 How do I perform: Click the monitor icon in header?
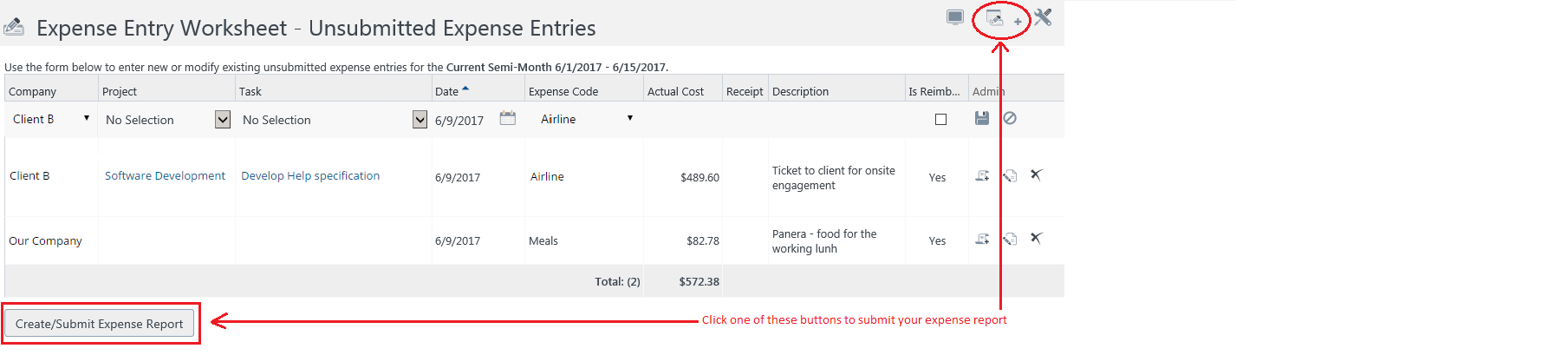955,17
